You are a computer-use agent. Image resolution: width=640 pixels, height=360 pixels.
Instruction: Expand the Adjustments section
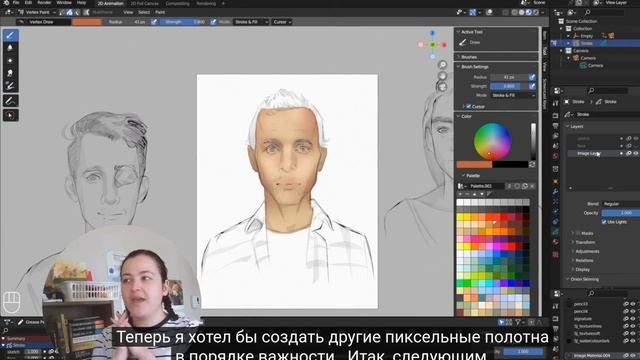pos(587,251)
